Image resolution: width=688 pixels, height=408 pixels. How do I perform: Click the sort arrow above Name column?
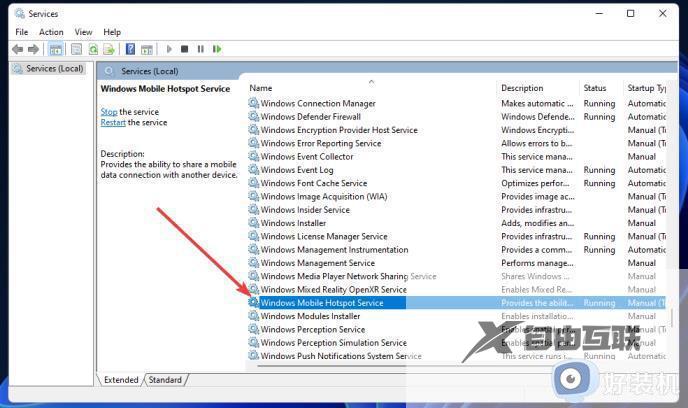coord(372,82)
